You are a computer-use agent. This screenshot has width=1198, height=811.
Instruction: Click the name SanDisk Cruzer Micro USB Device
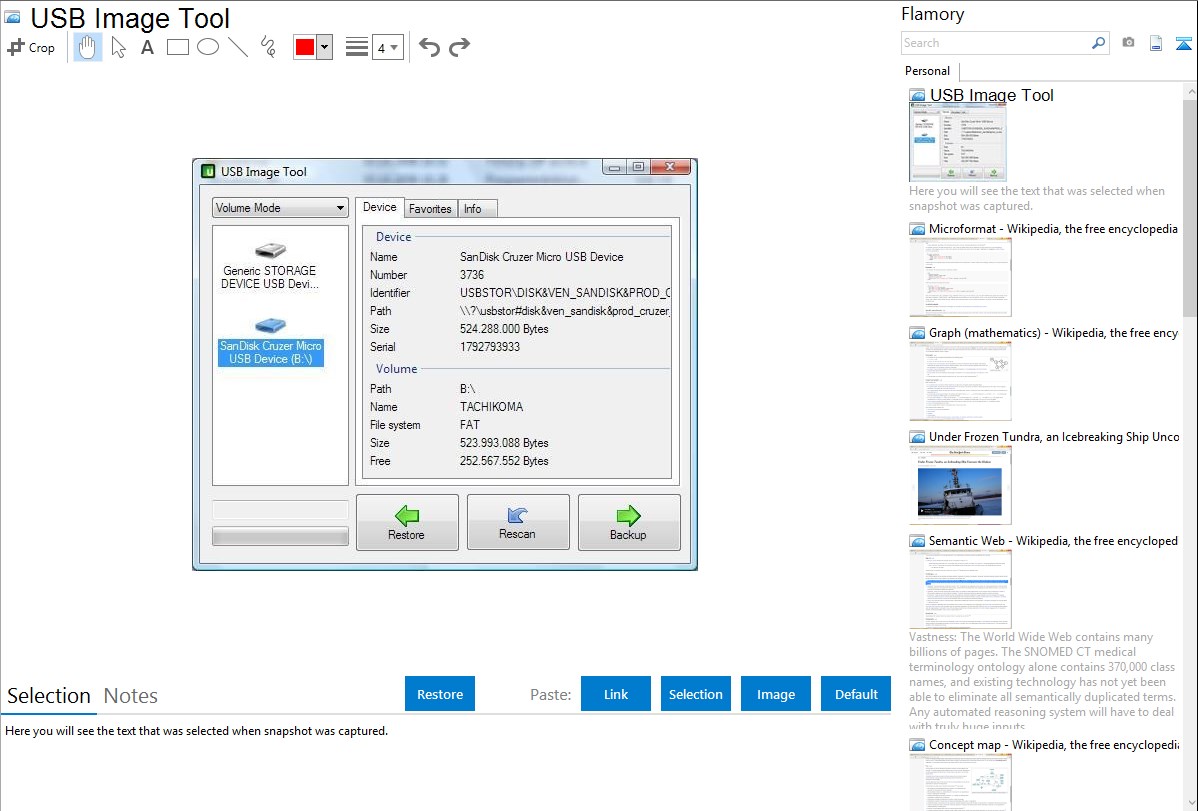542,257
